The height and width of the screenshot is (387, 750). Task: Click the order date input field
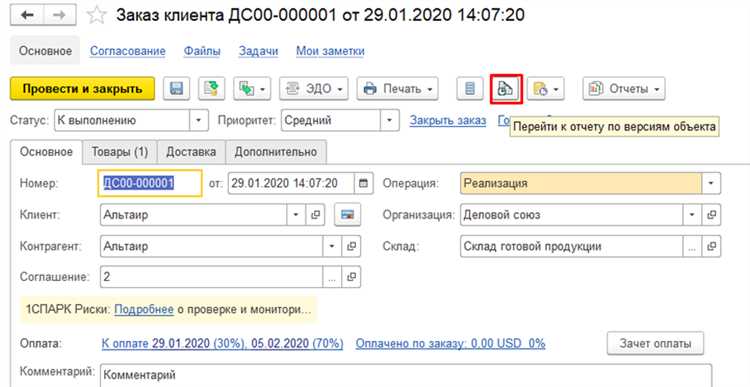291,183
